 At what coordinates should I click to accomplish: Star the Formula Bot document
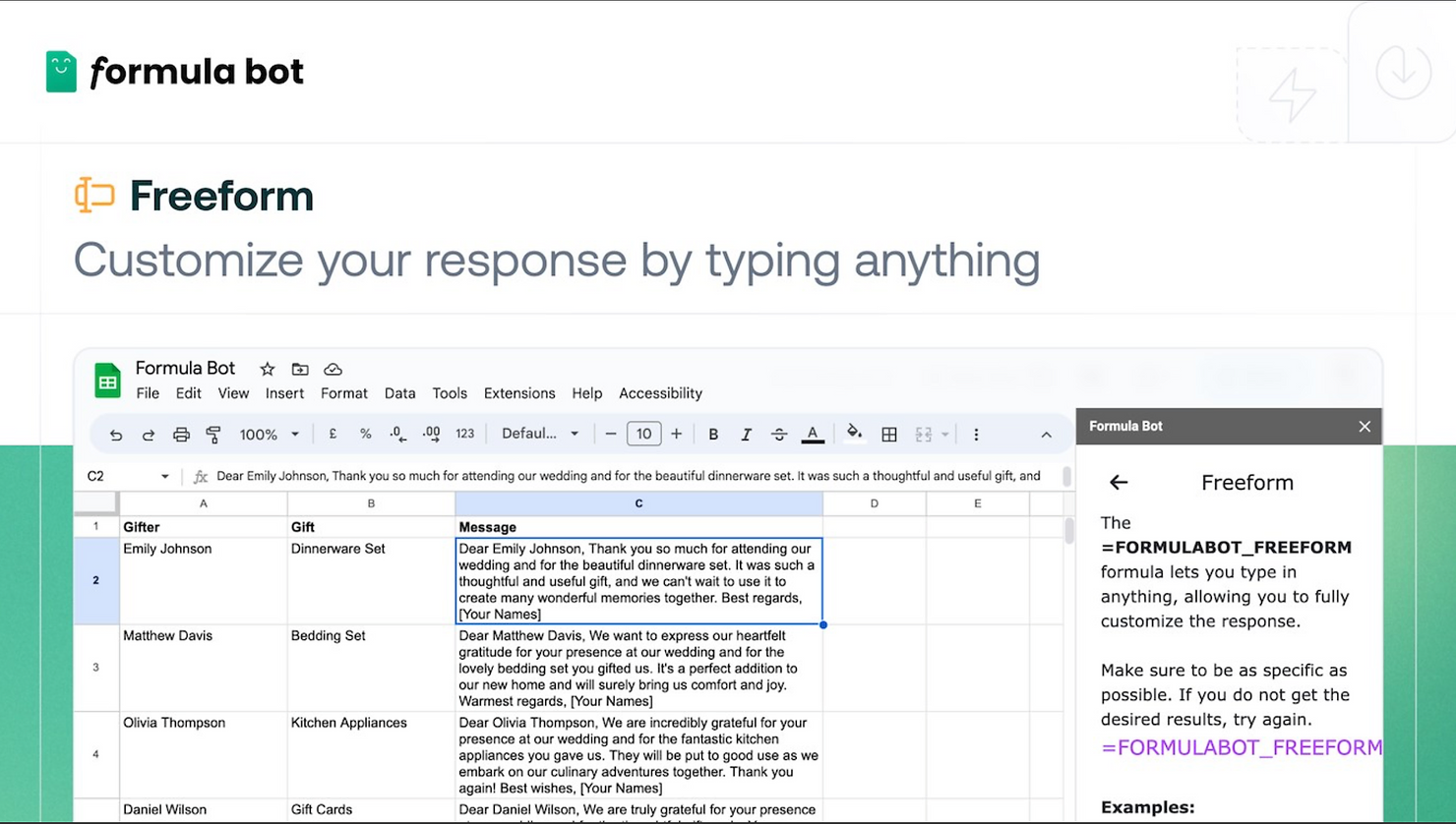coord(267,370)
